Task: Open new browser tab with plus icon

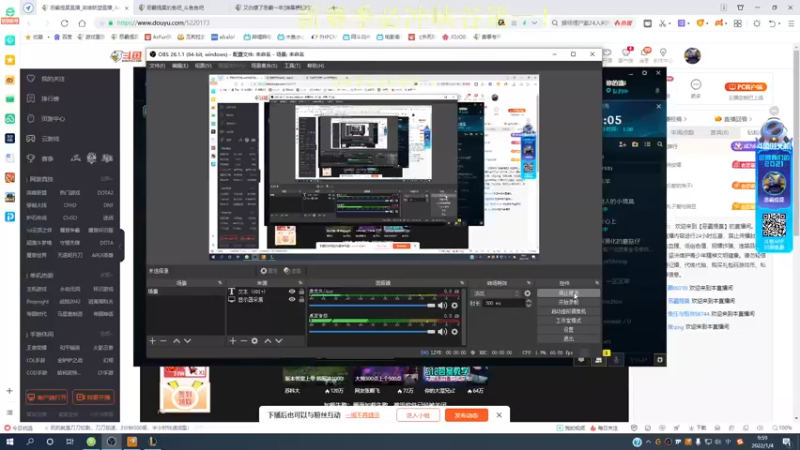Action: pyautogui.click(x=333, y=8)
